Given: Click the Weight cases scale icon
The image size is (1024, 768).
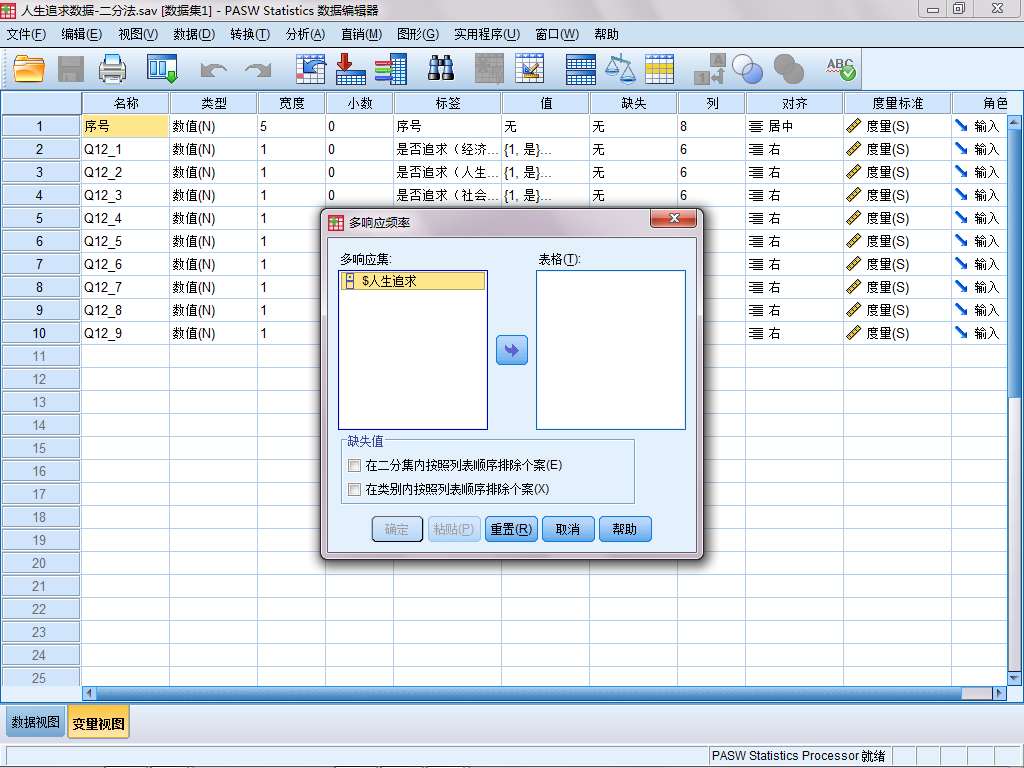Looking at the screenshot, I should pyautogui.click(x=620, y=69).
